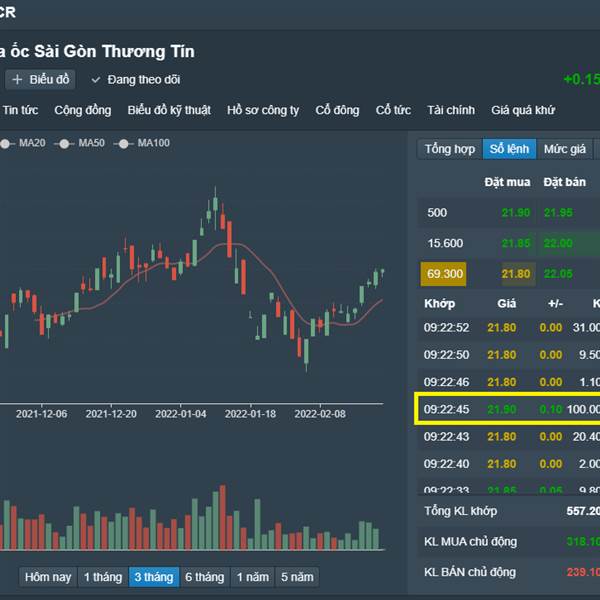The width and height of the screenshot is (600, 600).
Task: Open the Cộng đồng tab
Action: pos(83,110)
